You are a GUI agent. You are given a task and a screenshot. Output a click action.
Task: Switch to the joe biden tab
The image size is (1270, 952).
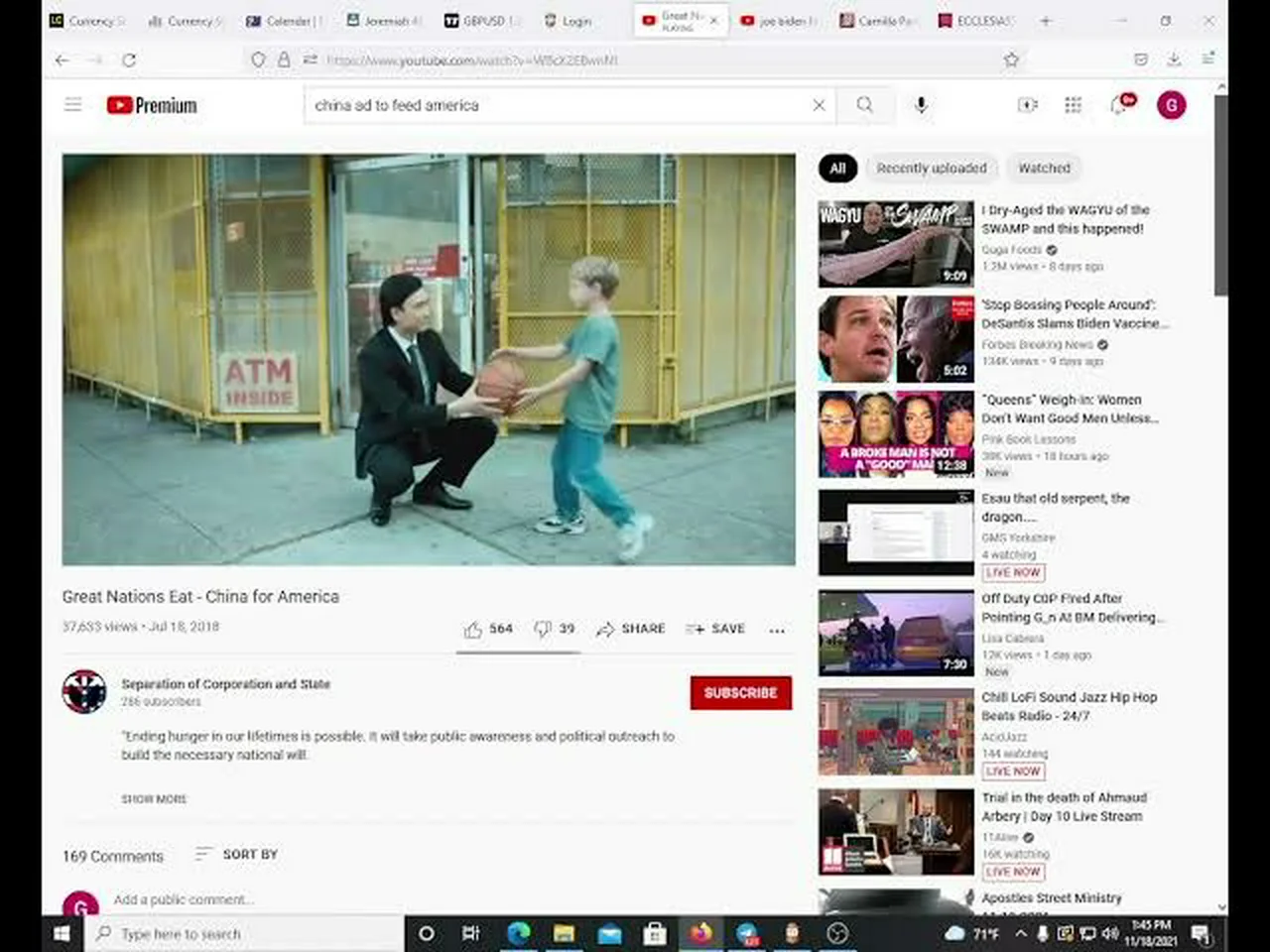pyautogui.click(x=780, y=20)
